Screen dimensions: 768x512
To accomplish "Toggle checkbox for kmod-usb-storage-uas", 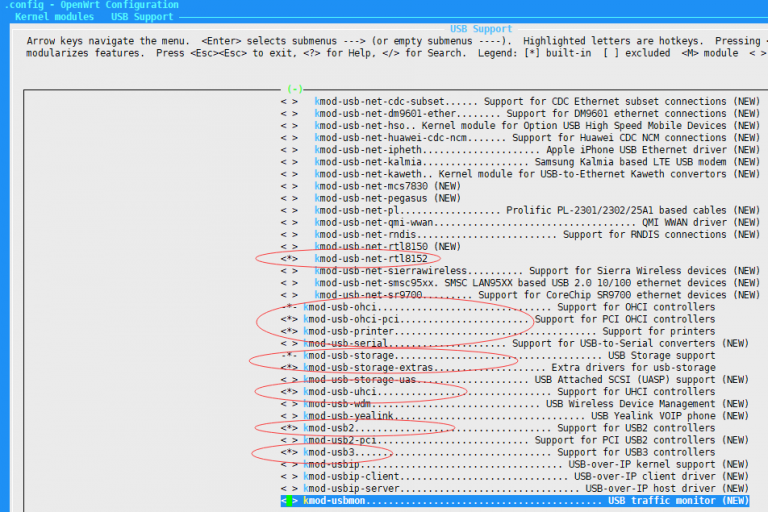I will tap(289, 380).
